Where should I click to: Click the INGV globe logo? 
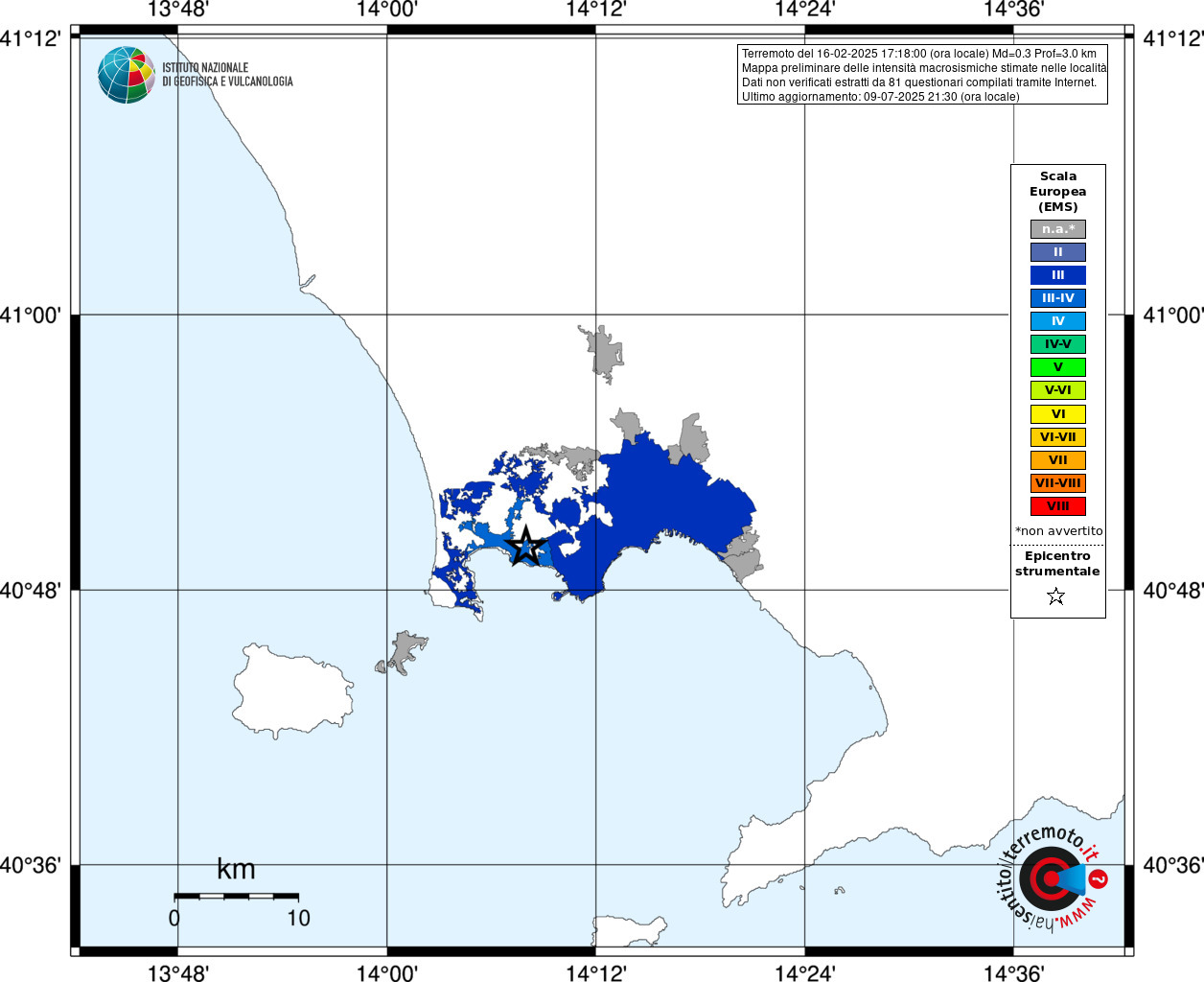tap(127, 75)
